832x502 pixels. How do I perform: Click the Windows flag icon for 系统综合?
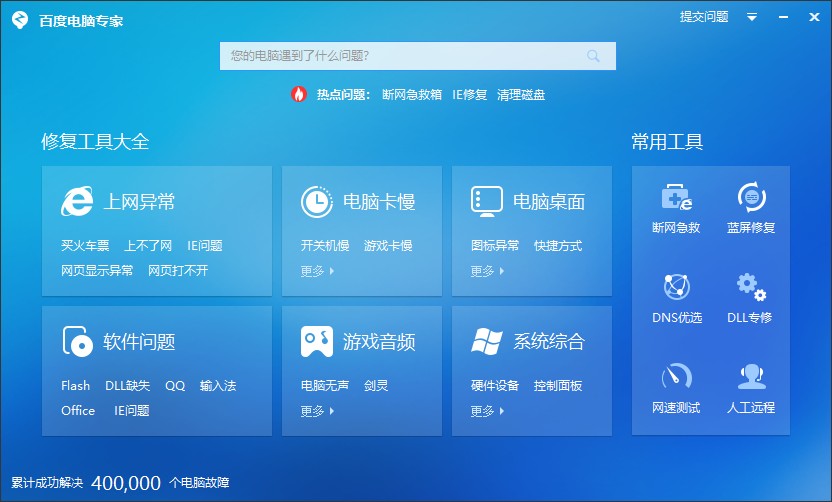(x=487, y=341)
